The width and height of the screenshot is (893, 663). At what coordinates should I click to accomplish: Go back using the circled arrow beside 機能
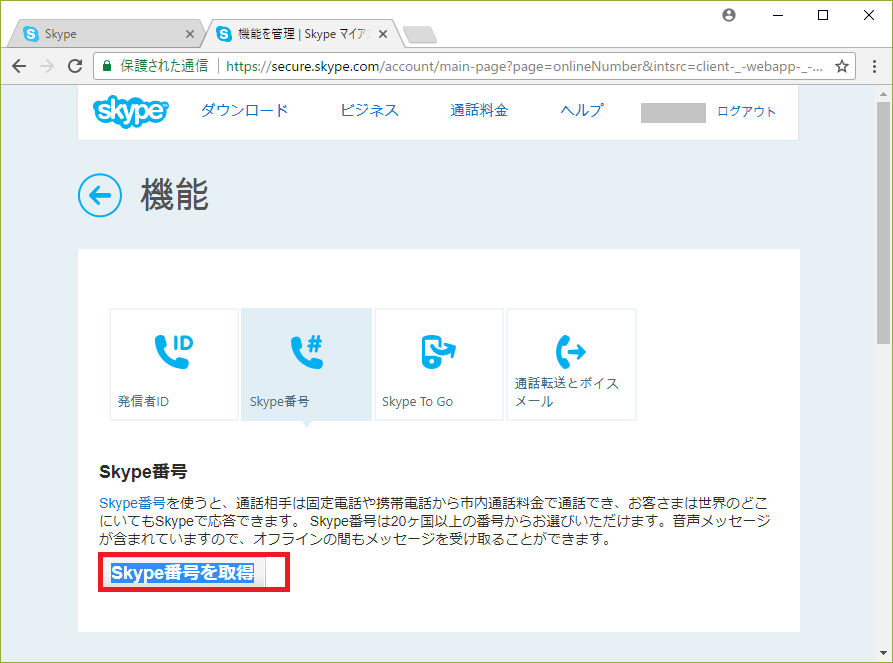coord(100,195)
